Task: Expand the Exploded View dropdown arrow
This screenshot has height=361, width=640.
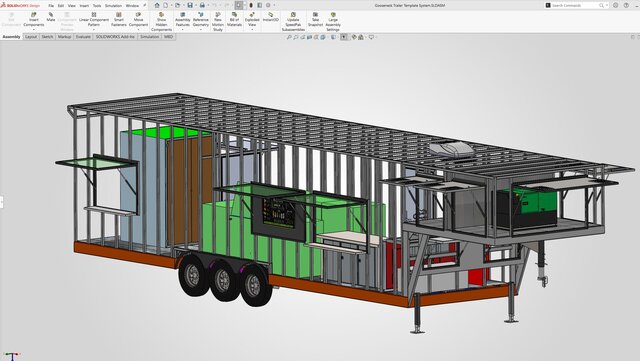Action: point(252,30)
